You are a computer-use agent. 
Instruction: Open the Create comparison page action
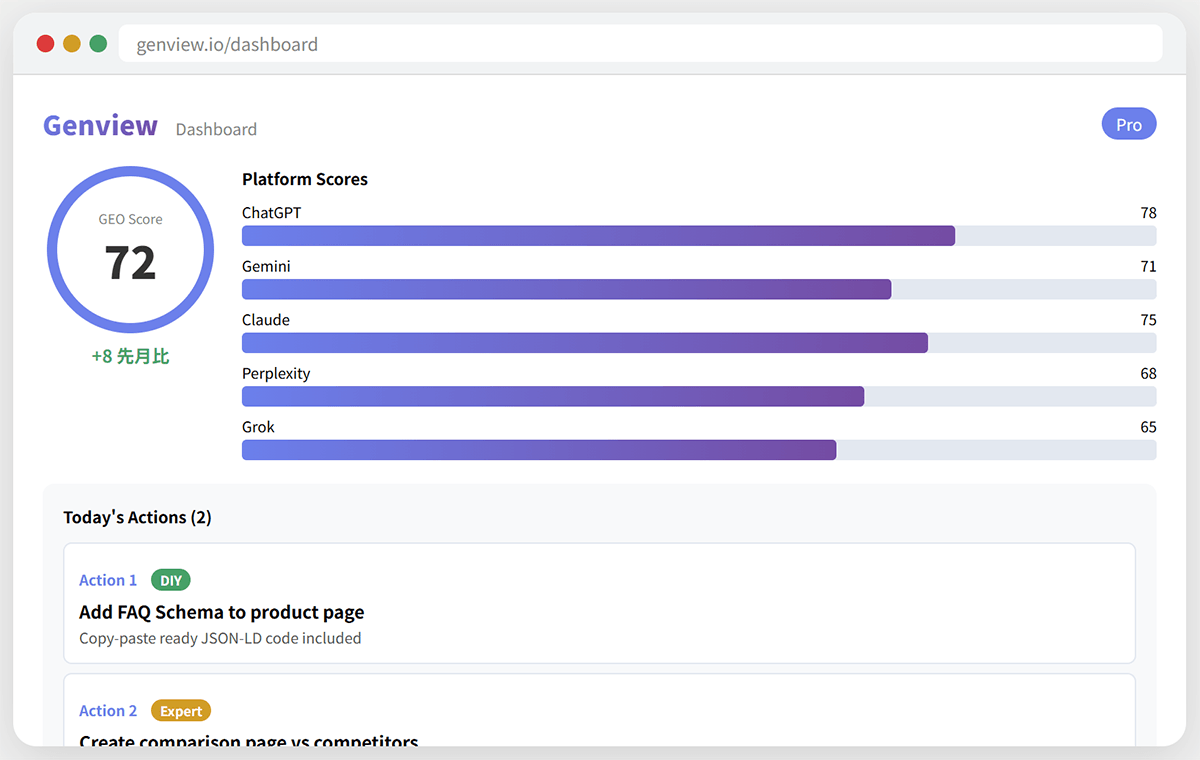pos(598,738)
